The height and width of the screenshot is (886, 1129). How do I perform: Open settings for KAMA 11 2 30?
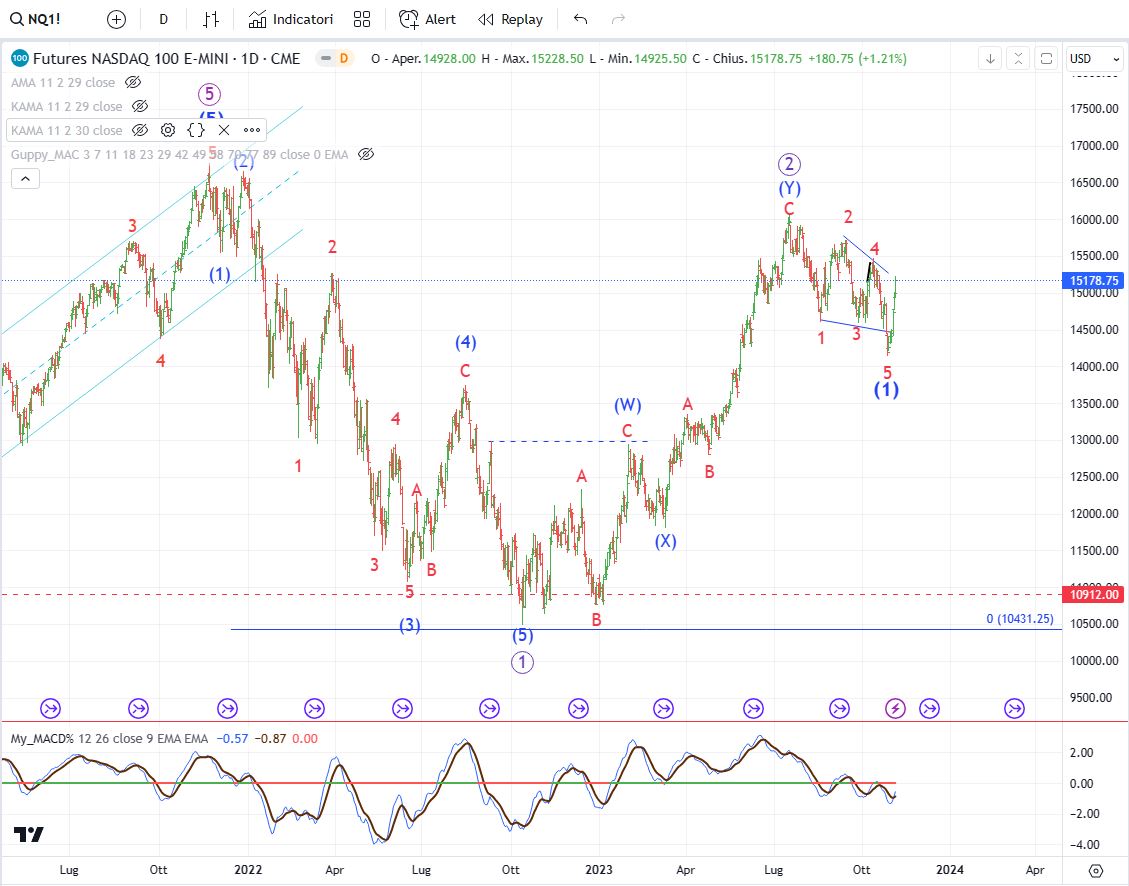point(168,130)
